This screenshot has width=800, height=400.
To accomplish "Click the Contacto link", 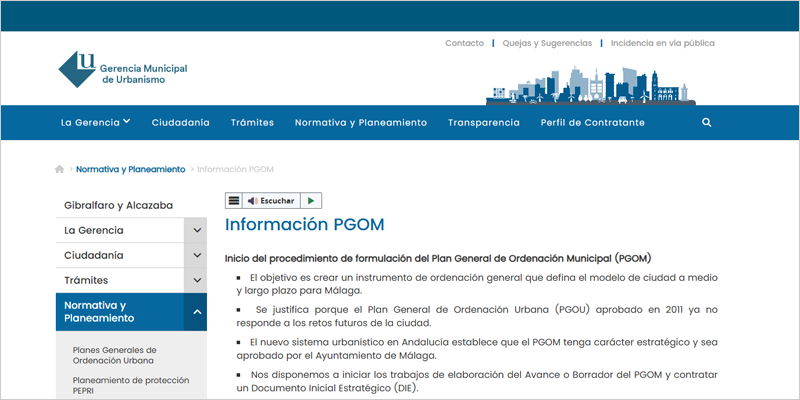I will pyautogui.click(x=464, y=43).
